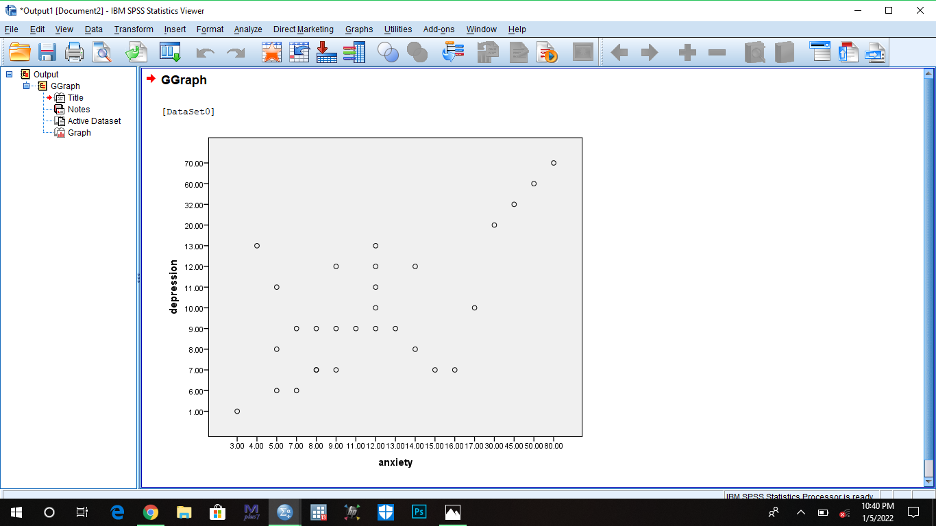This screenshot has height=526, width=936.
Task: Click the Show book magnifier icon
Action: [x=755, y=53]
